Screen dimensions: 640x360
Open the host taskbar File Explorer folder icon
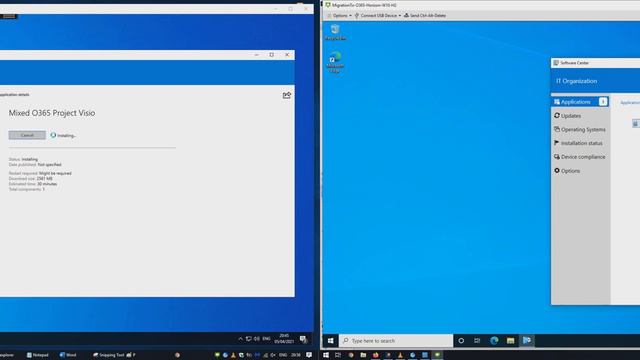(x=363, y=355)
